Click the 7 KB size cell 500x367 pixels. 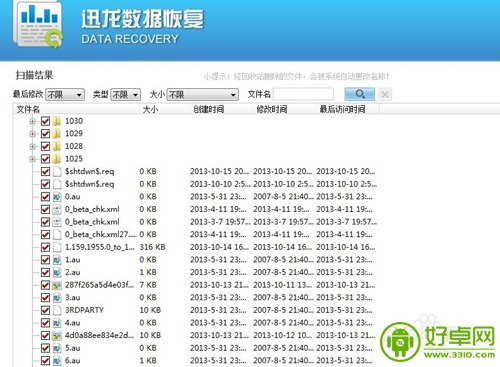(148, 285)
